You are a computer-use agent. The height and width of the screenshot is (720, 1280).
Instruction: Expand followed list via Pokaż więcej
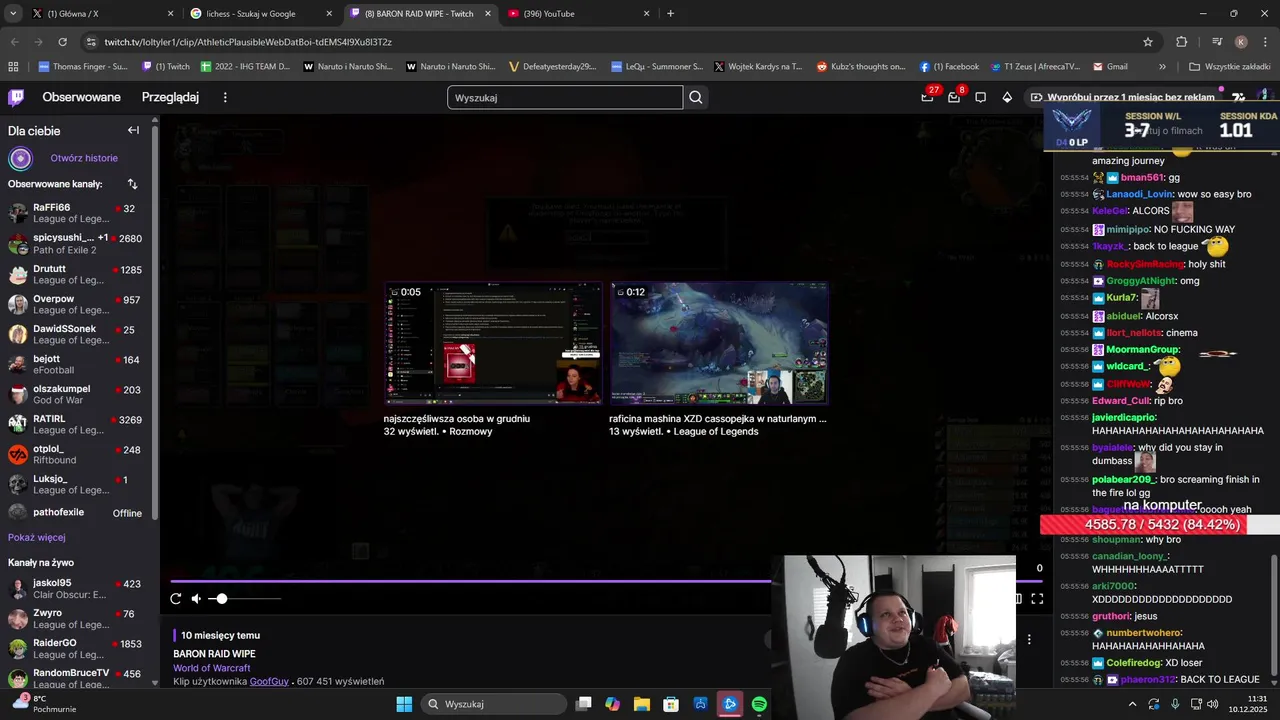point(37,537)
